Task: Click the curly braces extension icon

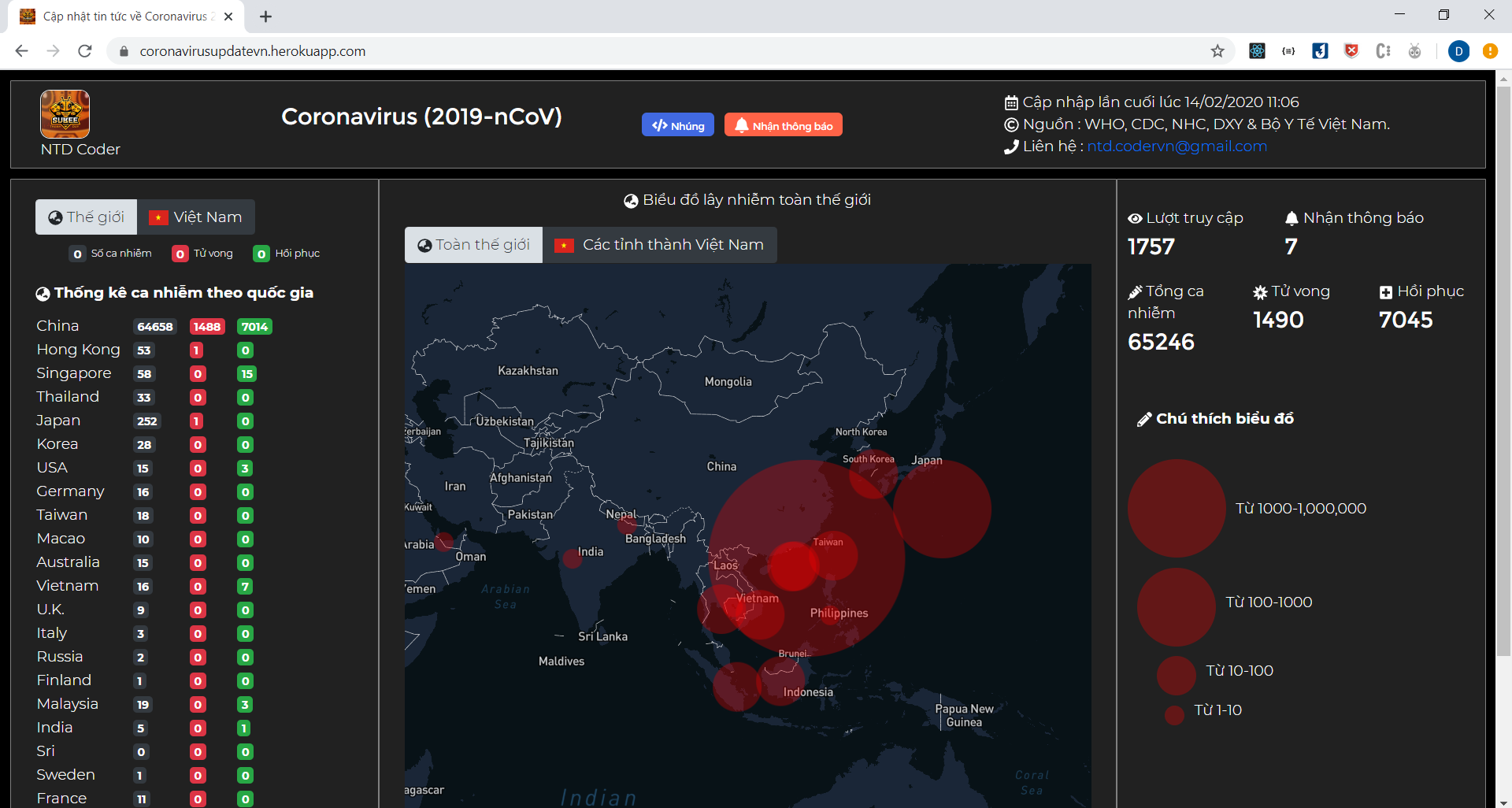Action: pyautogui.click(x=1288, y=51)
